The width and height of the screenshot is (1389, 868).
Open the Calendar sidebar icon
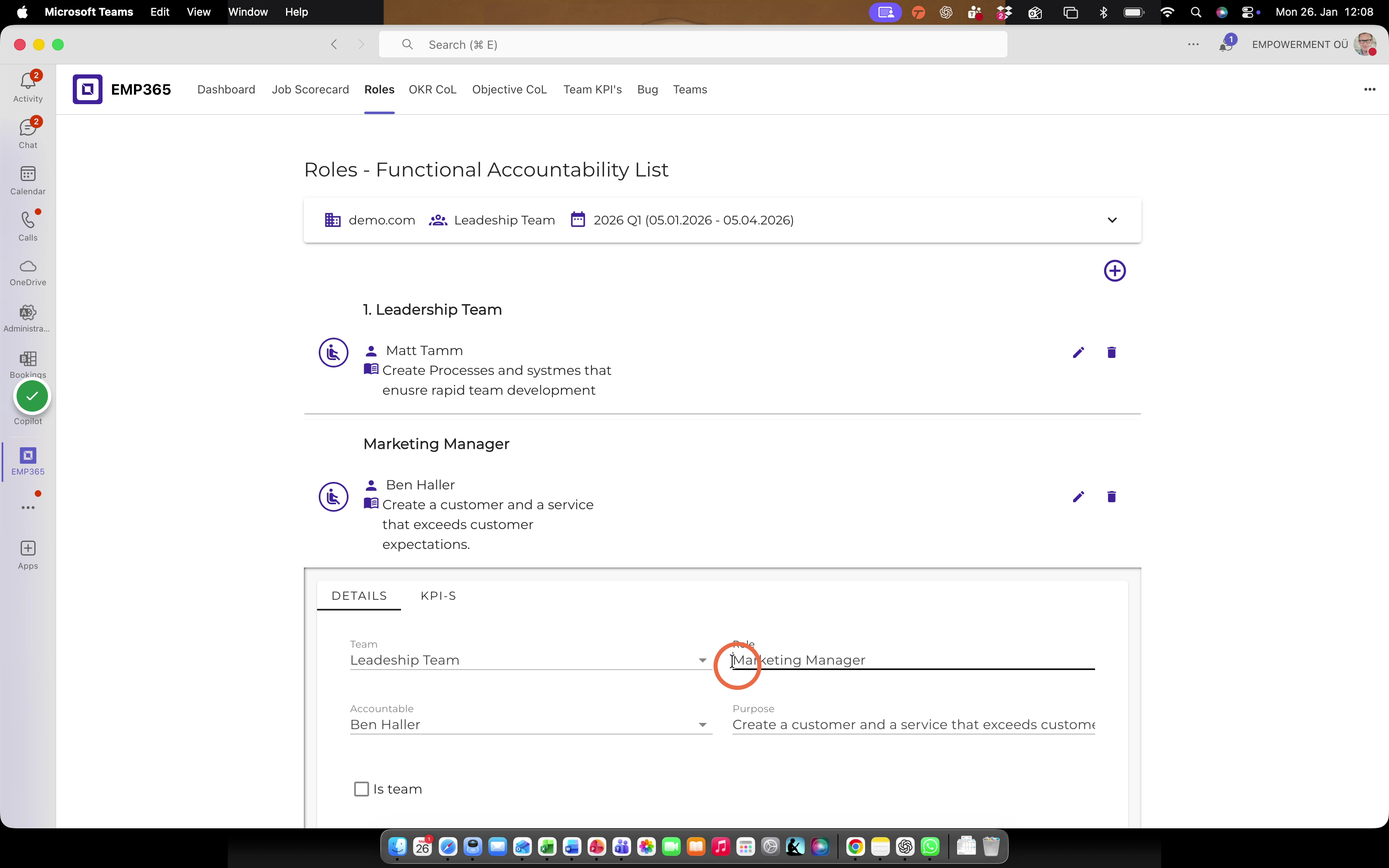point(28,180)
